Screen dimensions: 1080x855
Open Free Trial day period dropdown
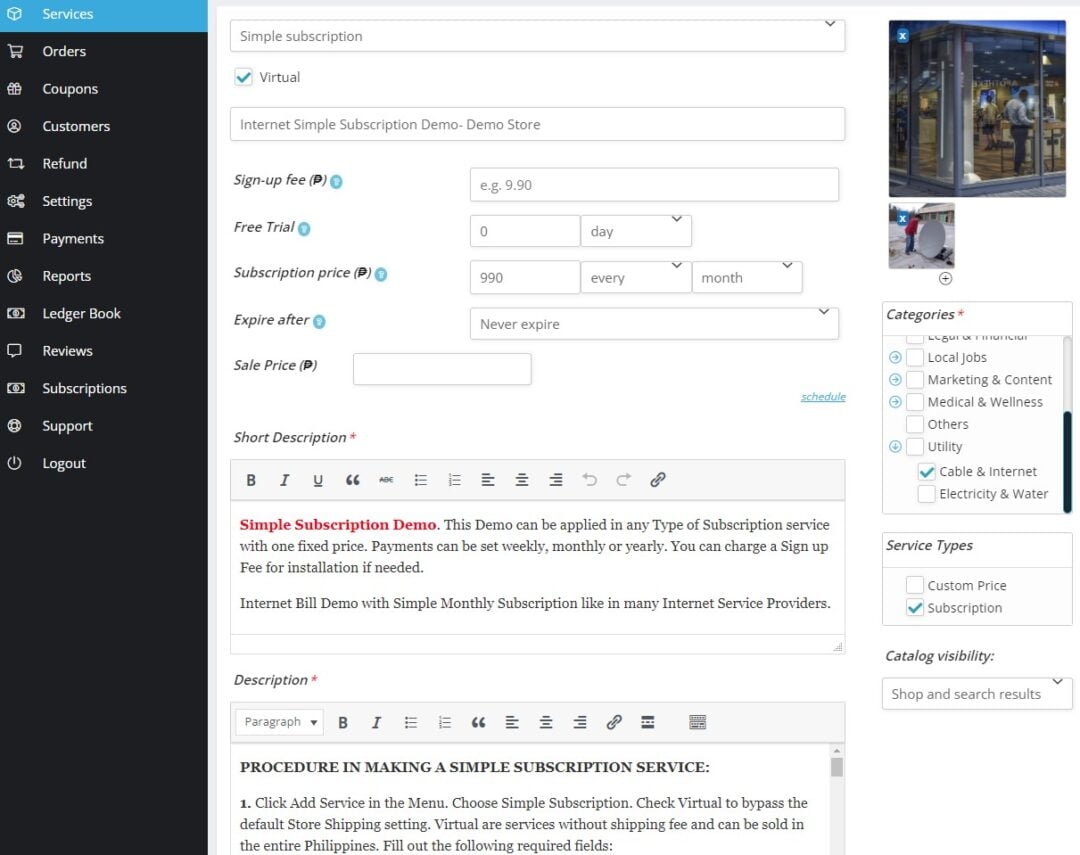point(636,231)
